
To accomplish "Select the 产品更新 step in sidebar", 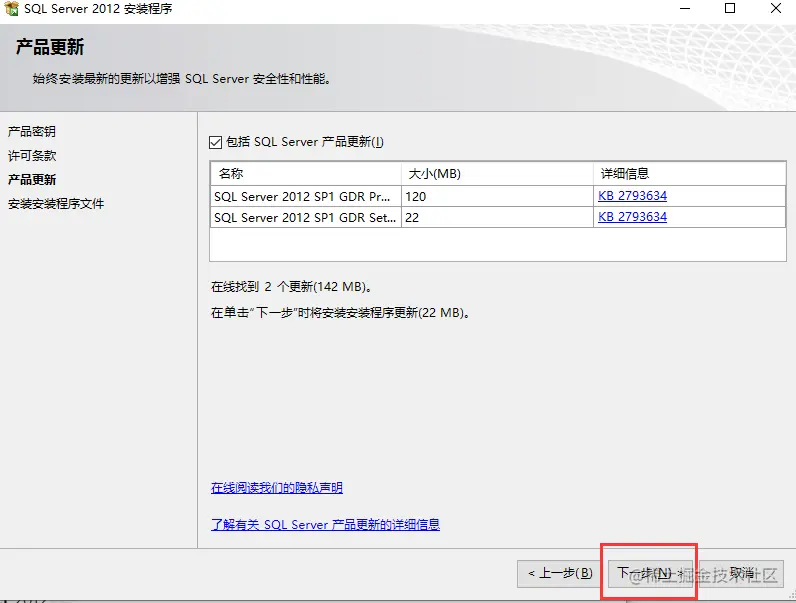I will (x=31, y=180).
